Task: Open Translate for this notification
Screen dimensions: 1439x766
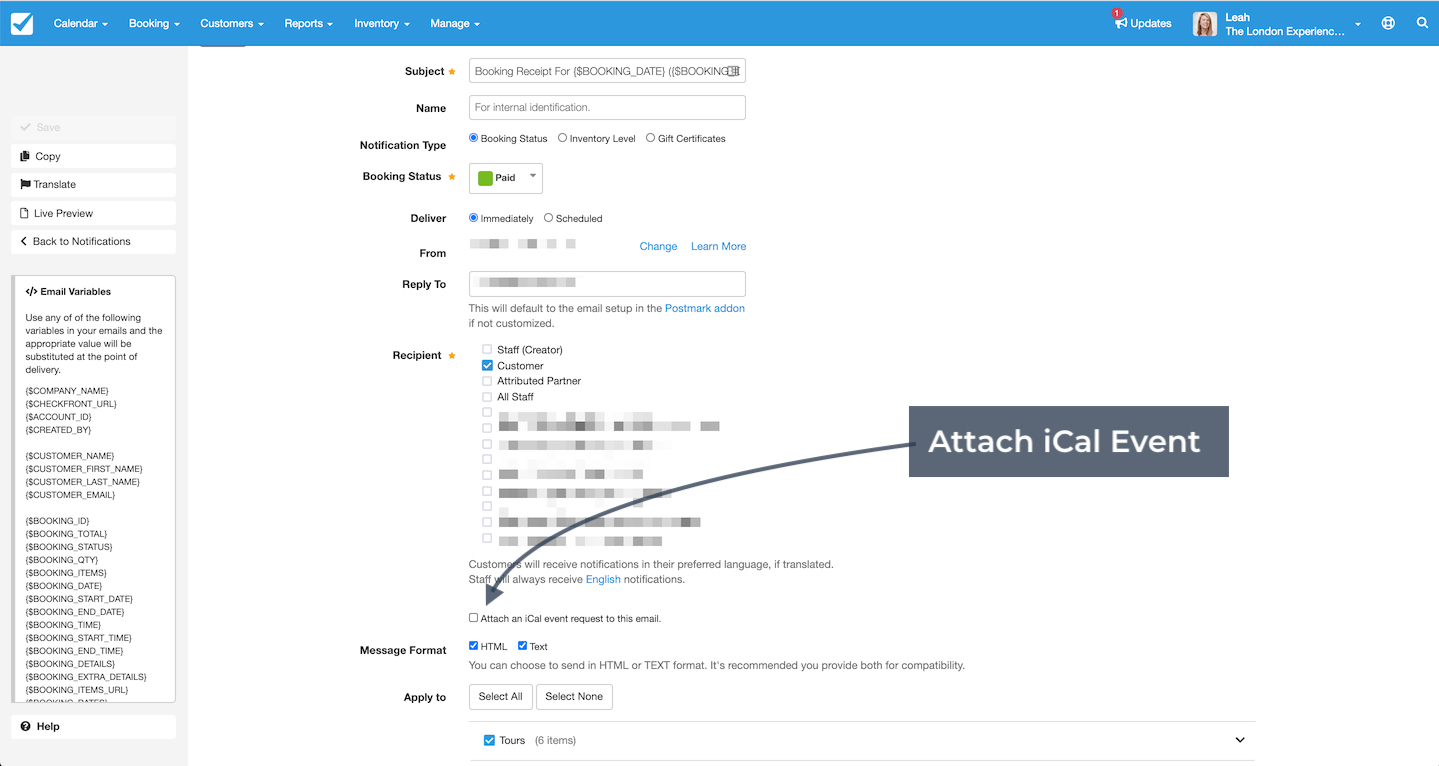Action: [94, 184]
